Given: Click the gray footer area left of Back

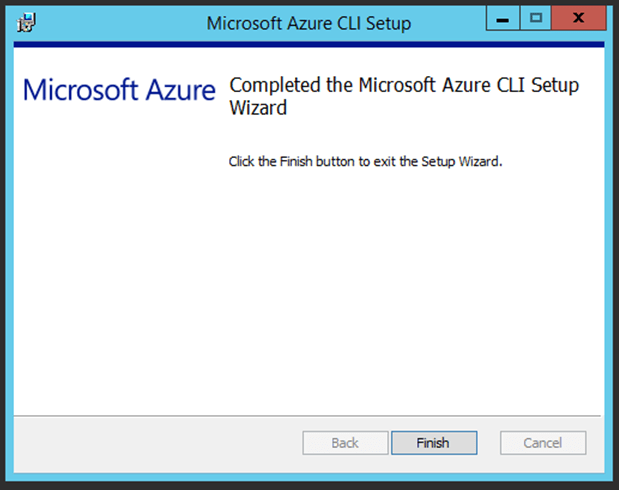Looking at the screenshot, I should pos(150,443).
